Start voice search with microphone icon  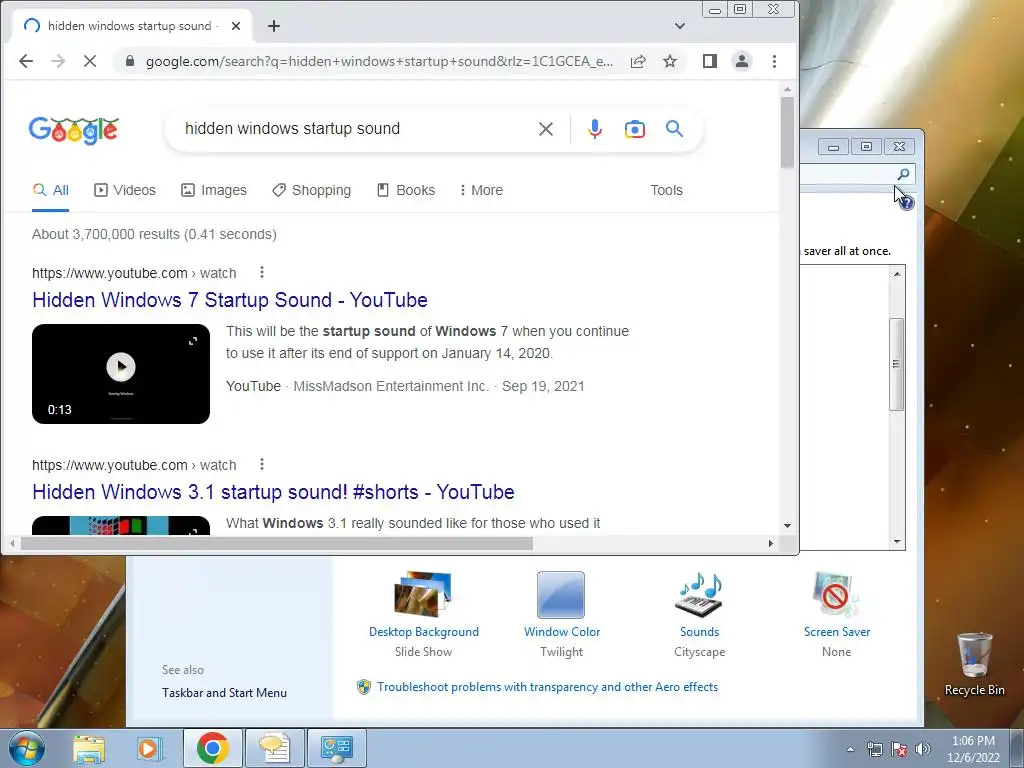pyautogui.click(x=594, y=129)
